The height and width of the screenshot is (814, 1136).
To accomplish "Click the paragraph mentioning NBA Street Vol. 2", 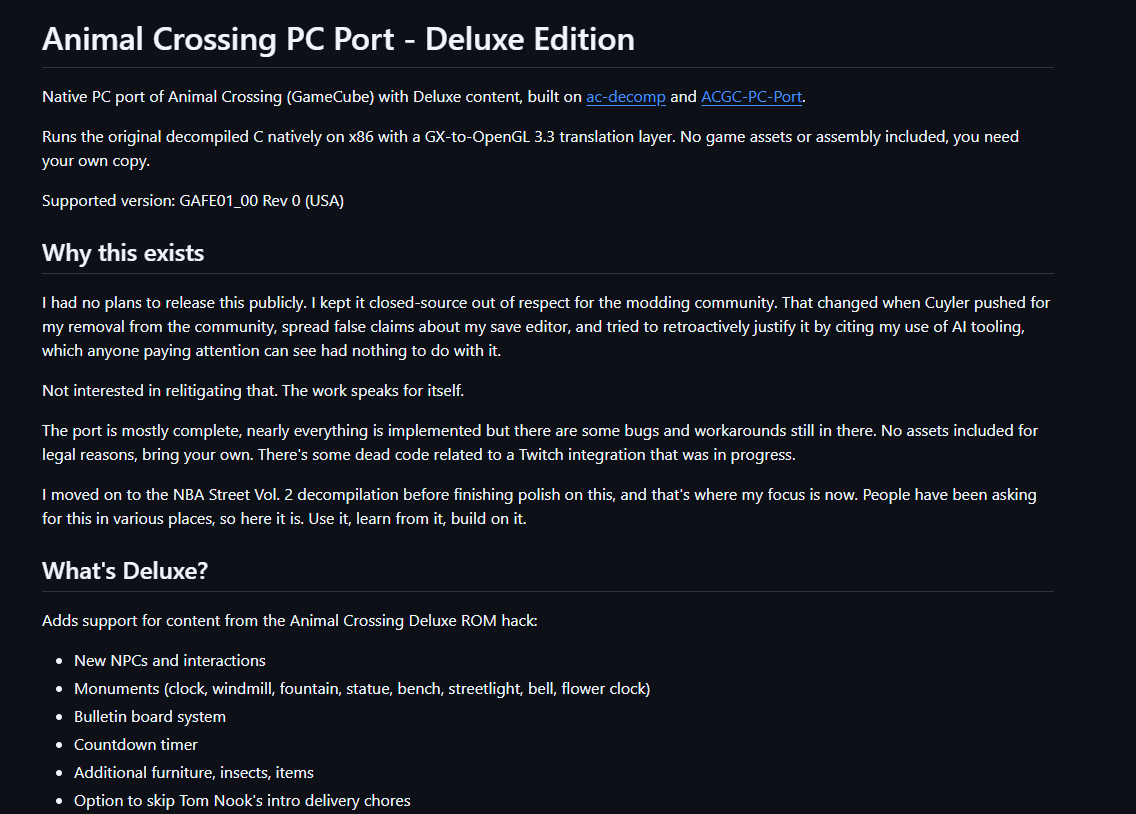I will pos(539,507).
